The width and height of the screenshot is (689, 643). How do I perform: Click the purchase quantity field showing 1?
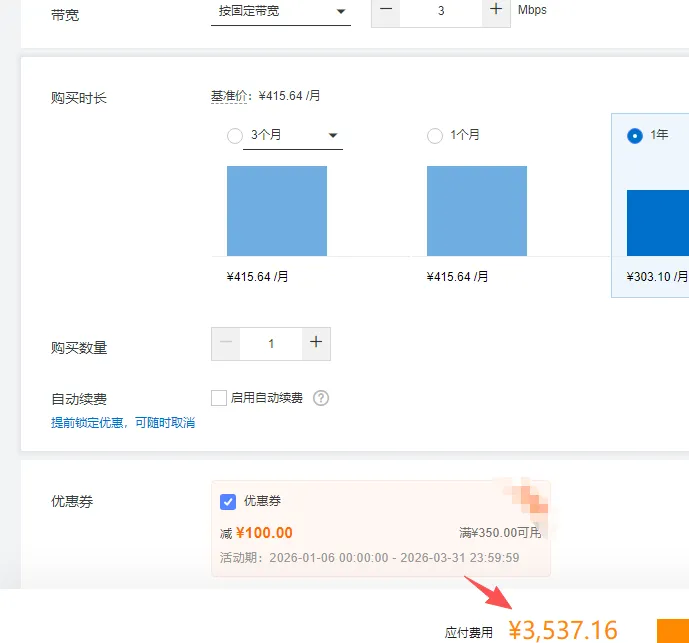271,344
